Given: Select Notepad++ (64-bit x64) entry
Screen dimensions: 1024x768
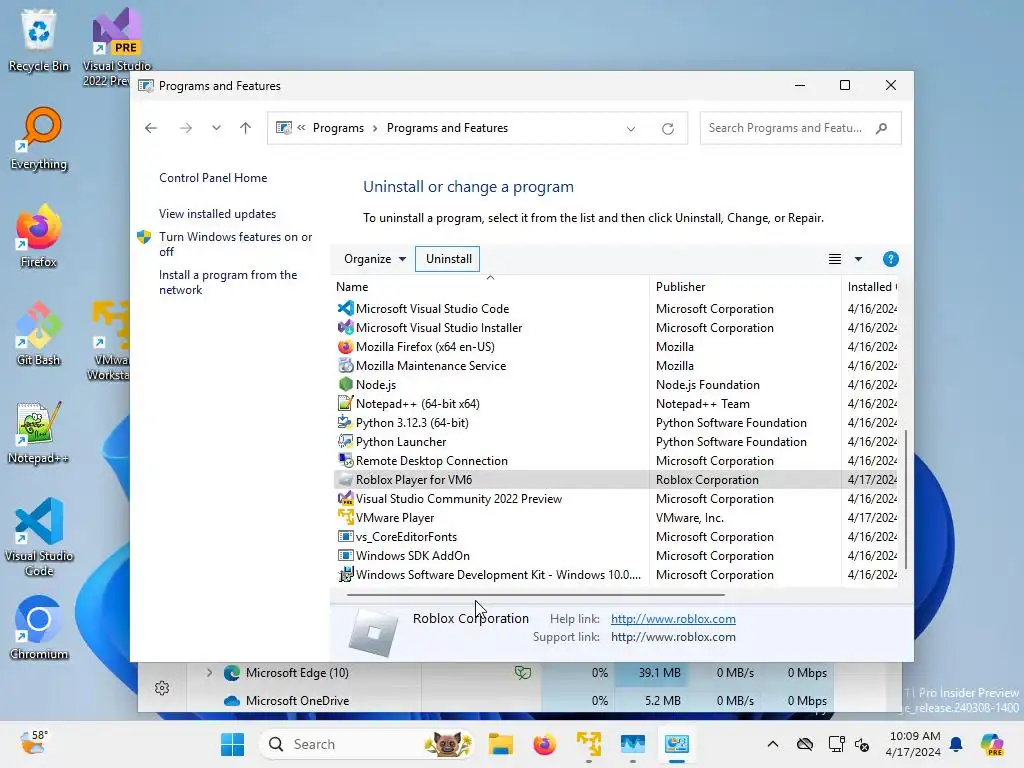Looking at the screenshot, I should tap(615, 404).
